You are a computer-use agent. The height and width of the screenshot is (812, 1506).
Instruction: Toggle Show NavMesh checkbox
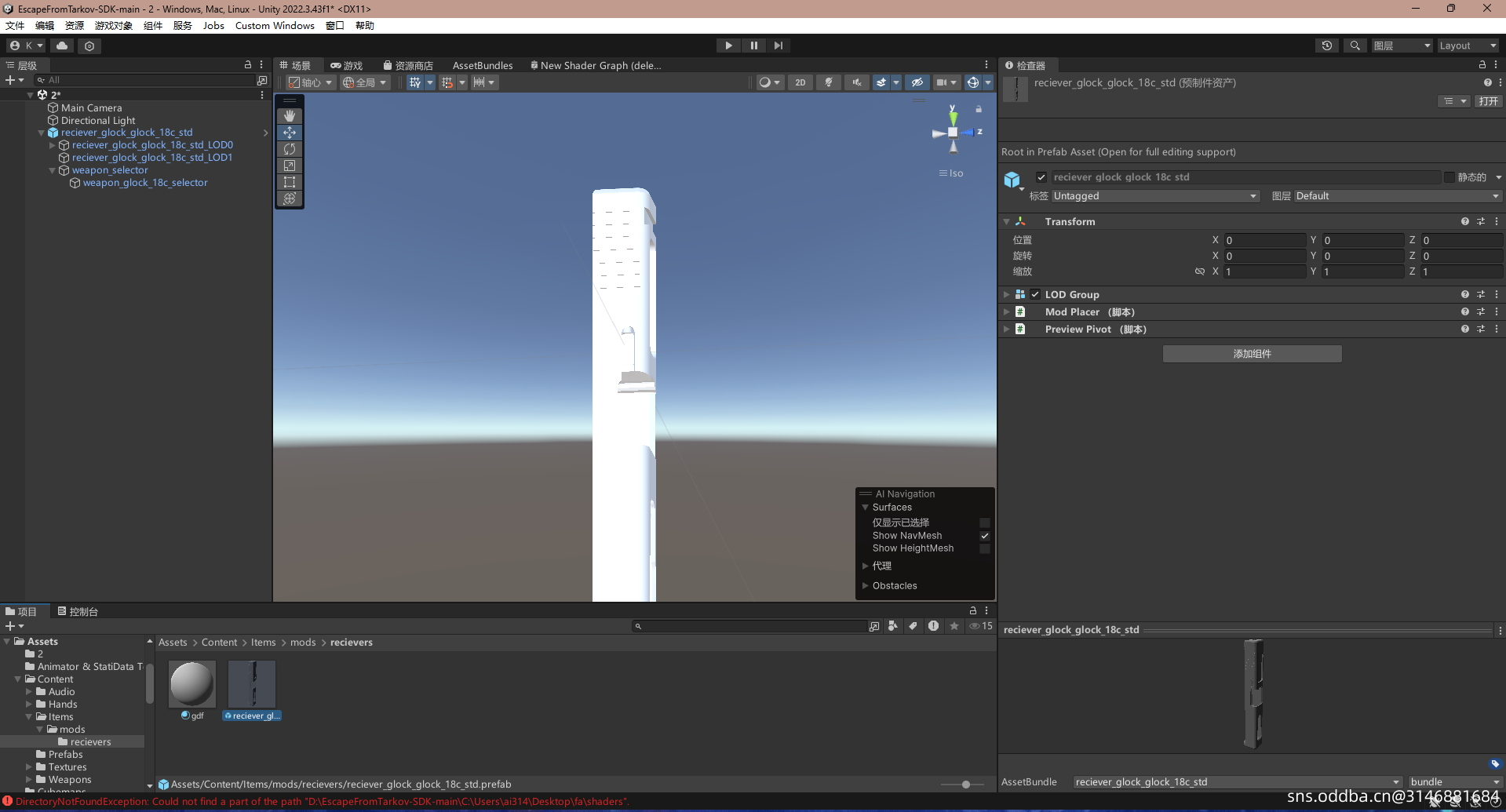tap(985, 536)
